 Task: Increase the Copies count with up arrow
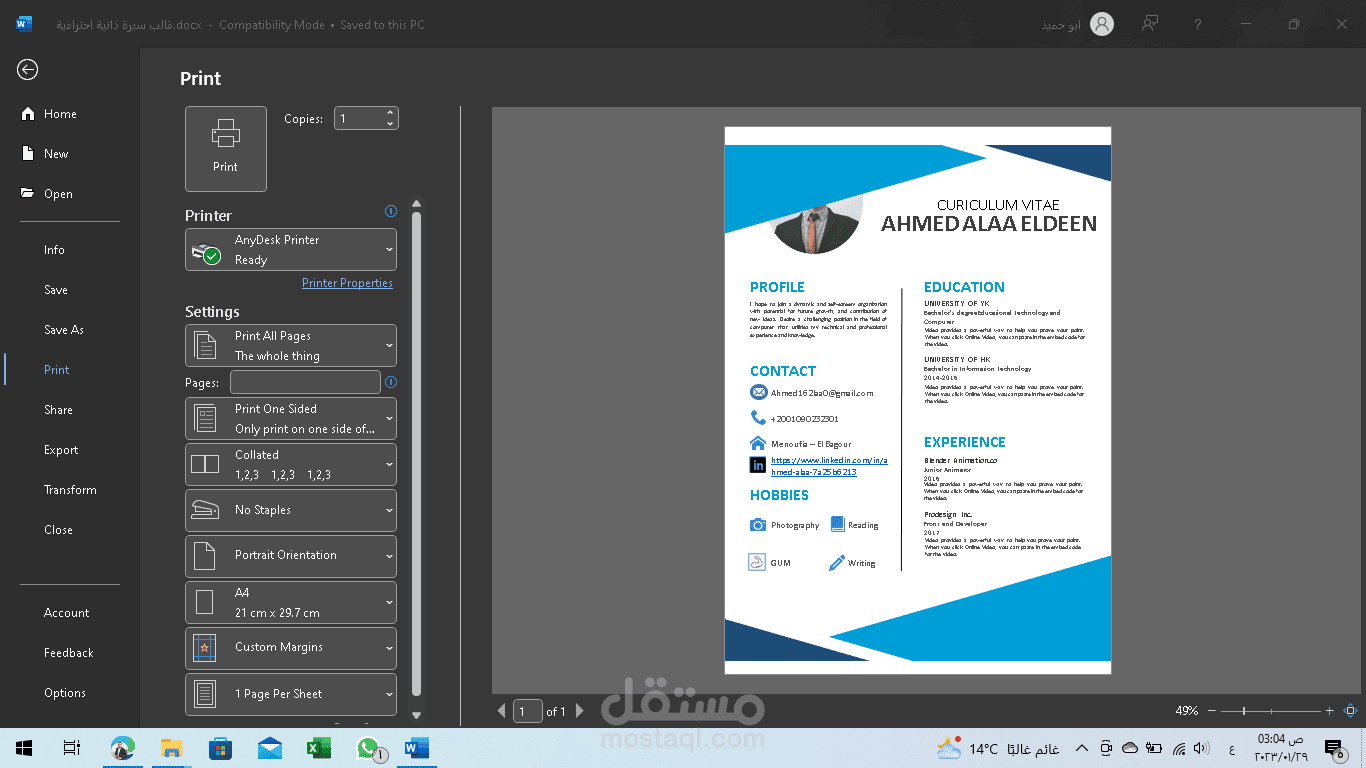click(390, 113)
